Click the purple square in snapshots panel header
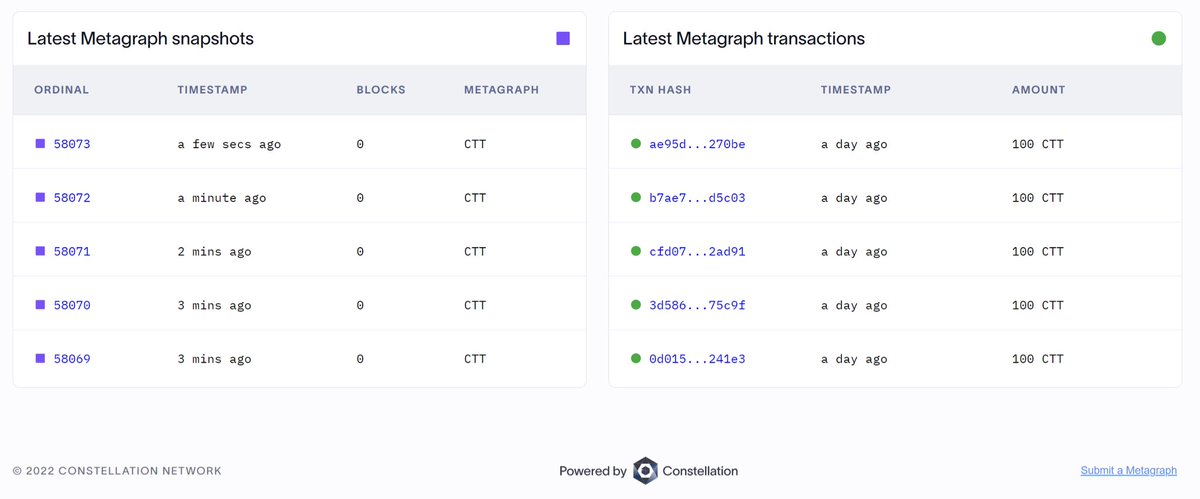The image size is (1200, 499). tap(563, 39)
